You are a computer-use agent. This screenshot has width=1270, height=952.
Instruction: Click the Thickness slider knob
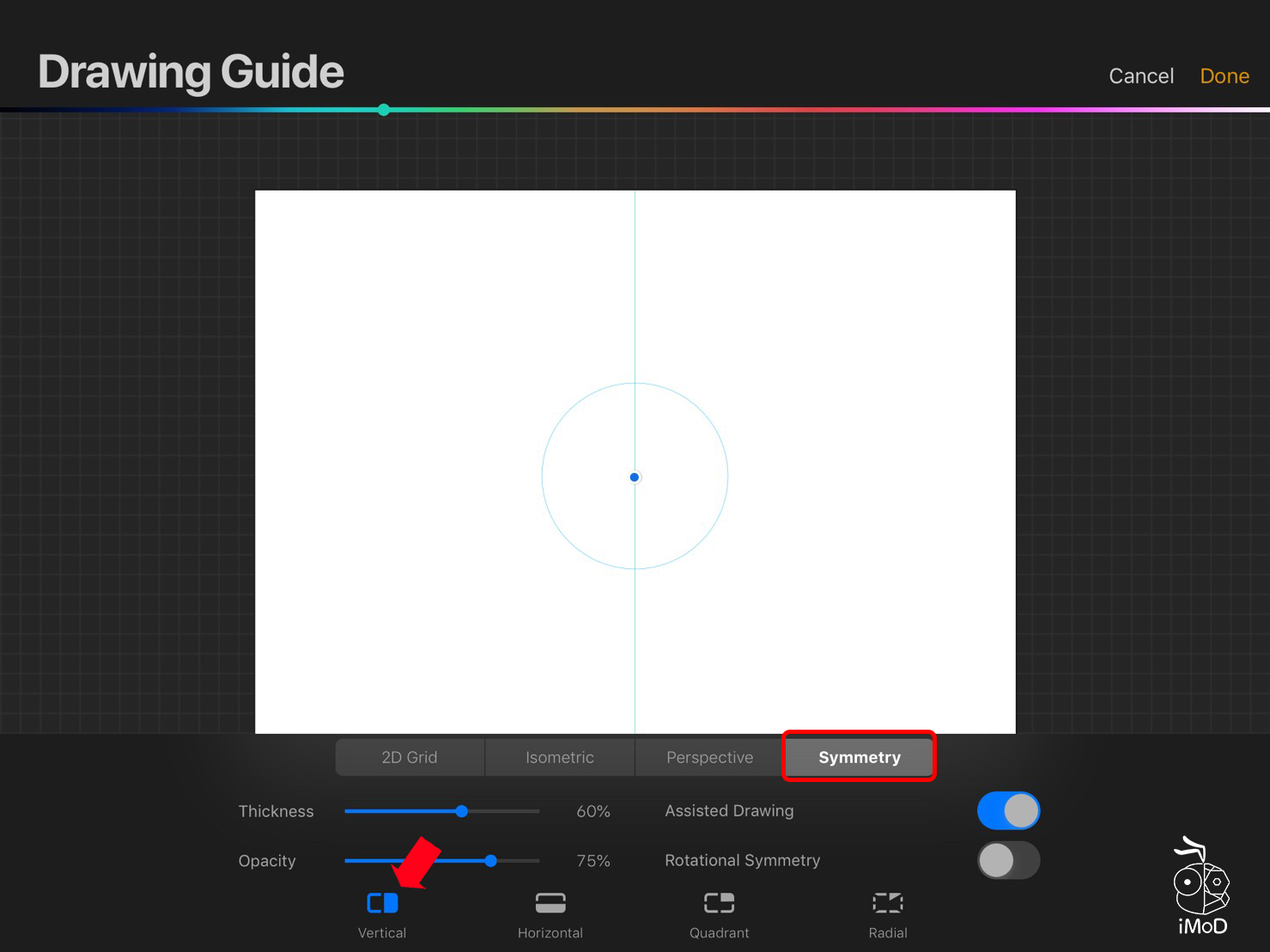pos(462,811)
